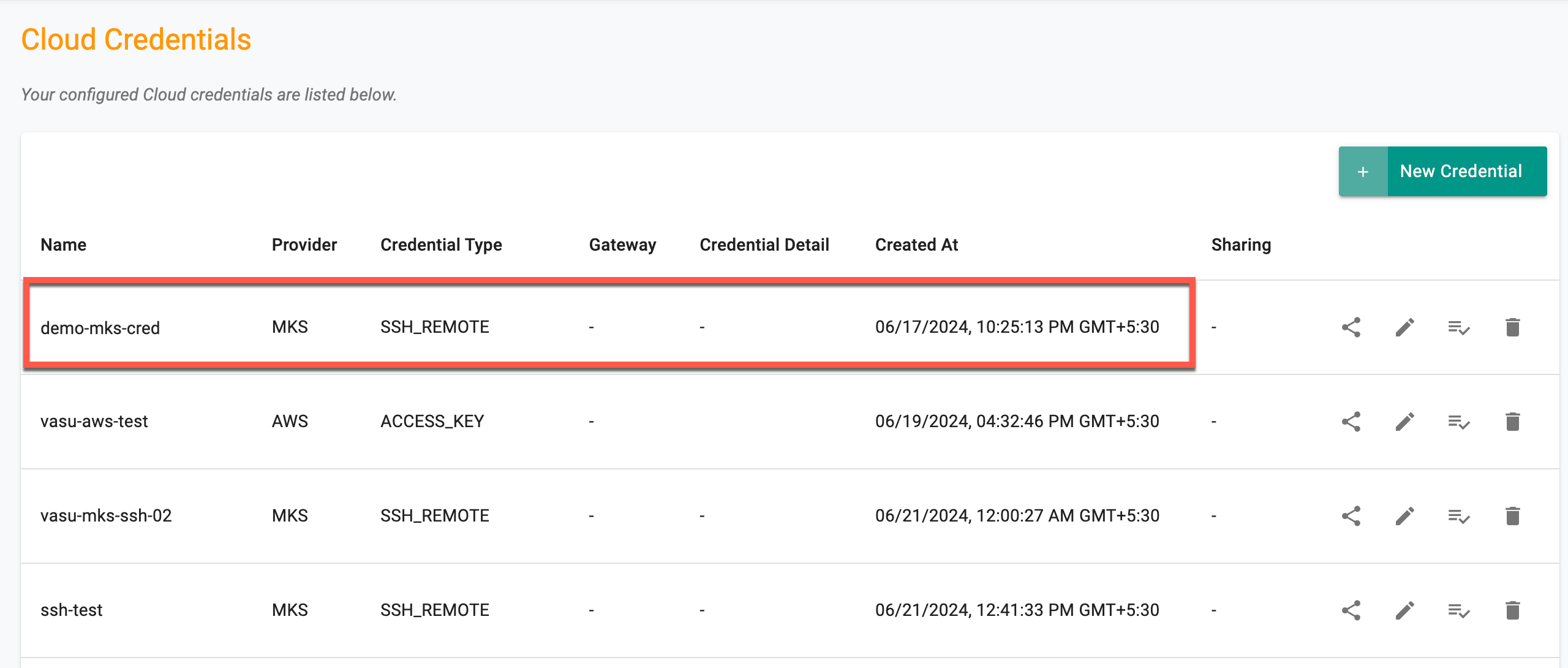
Task: Open checklist icon for vasu-mks-ssh-02
Action: [1459, 516]
